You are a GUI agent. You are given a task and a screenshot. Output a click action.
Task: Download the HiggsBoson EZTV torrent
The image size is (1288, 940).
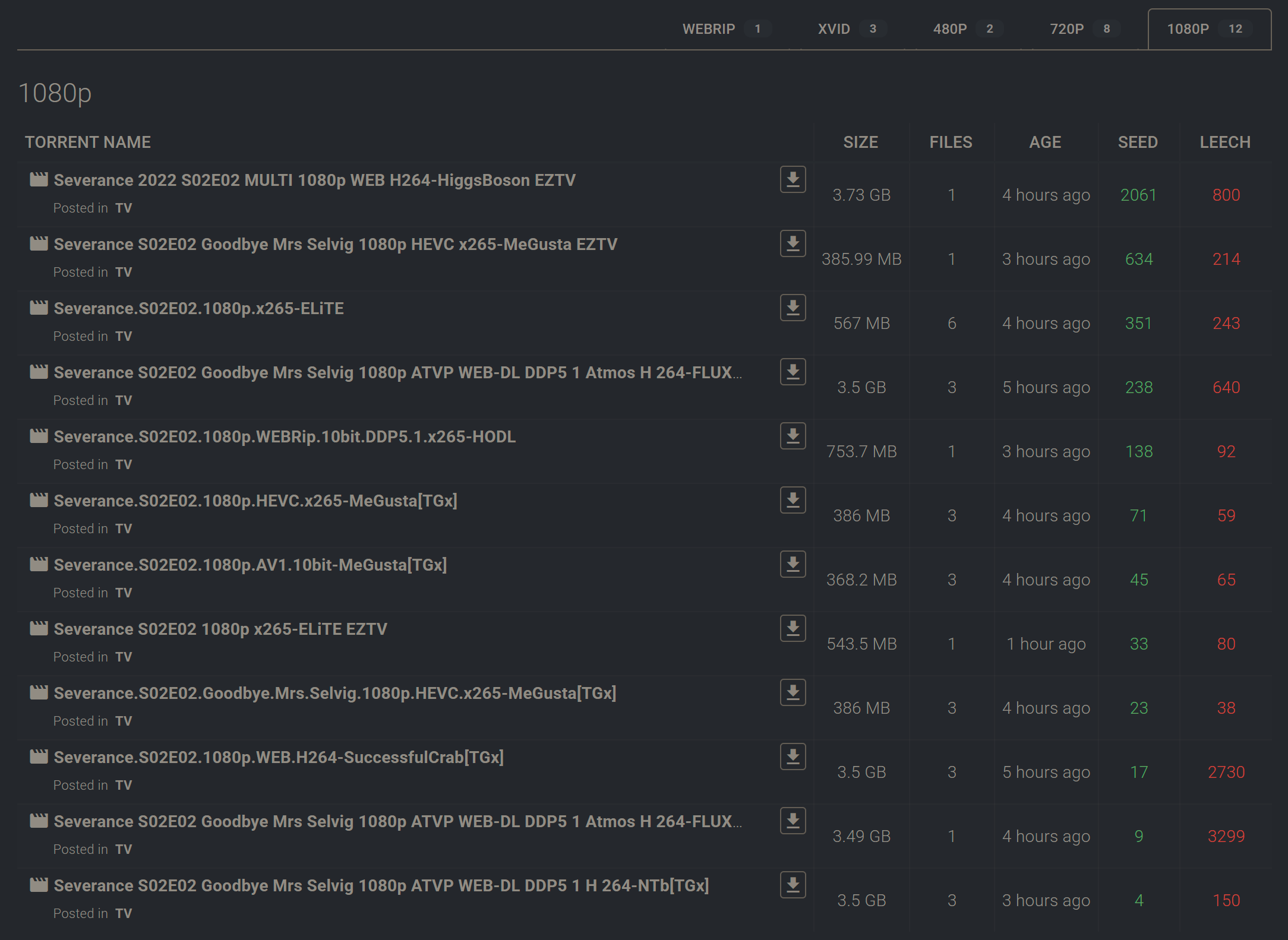[793, 179]
